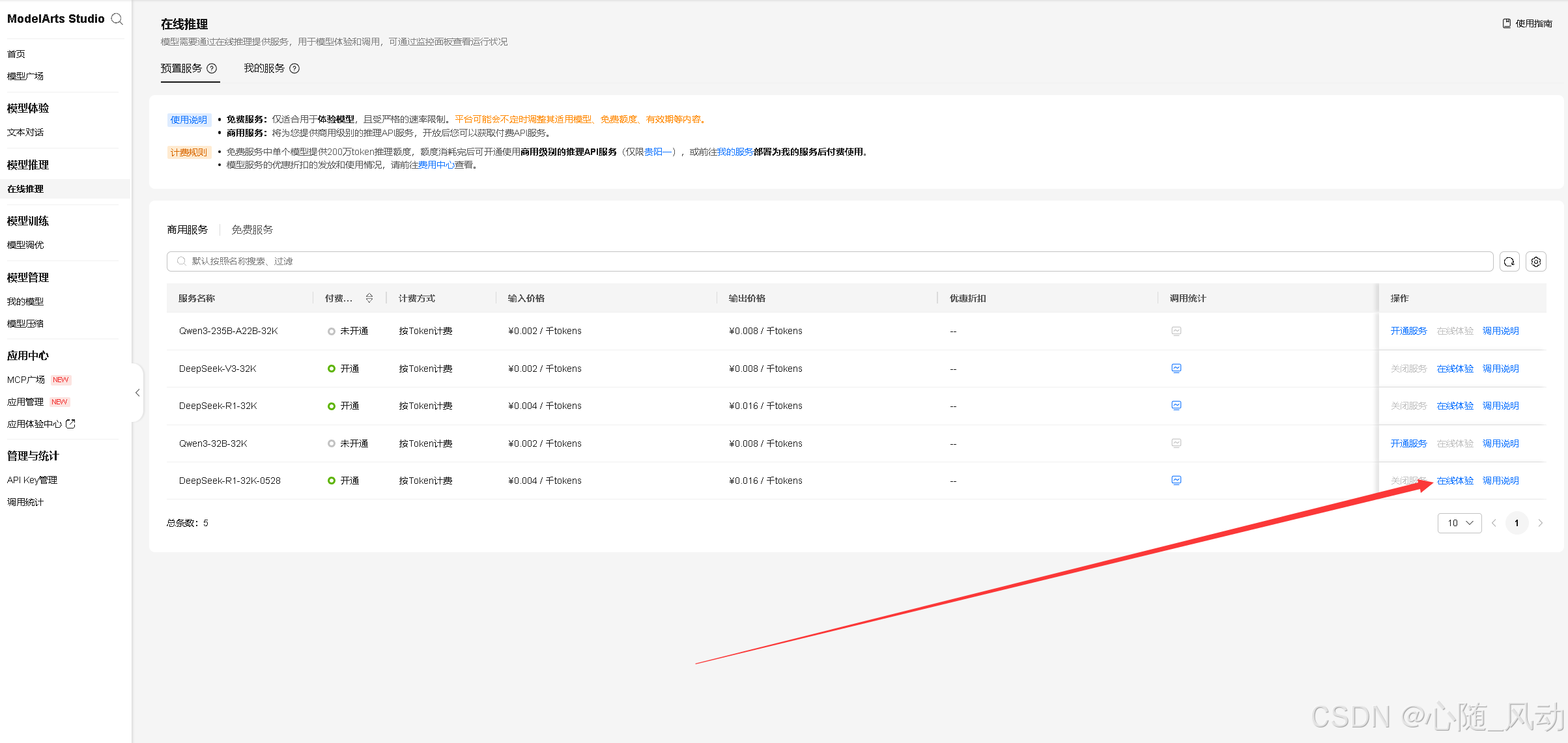Open table settings gear icon
Viewport: 1568px width, 743px height.
click(1536, 261)
